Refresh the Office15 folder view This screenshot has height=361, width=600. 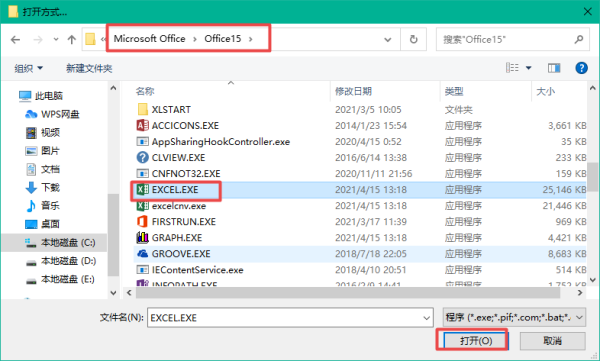pyautogui.click(x=414, y=39)
